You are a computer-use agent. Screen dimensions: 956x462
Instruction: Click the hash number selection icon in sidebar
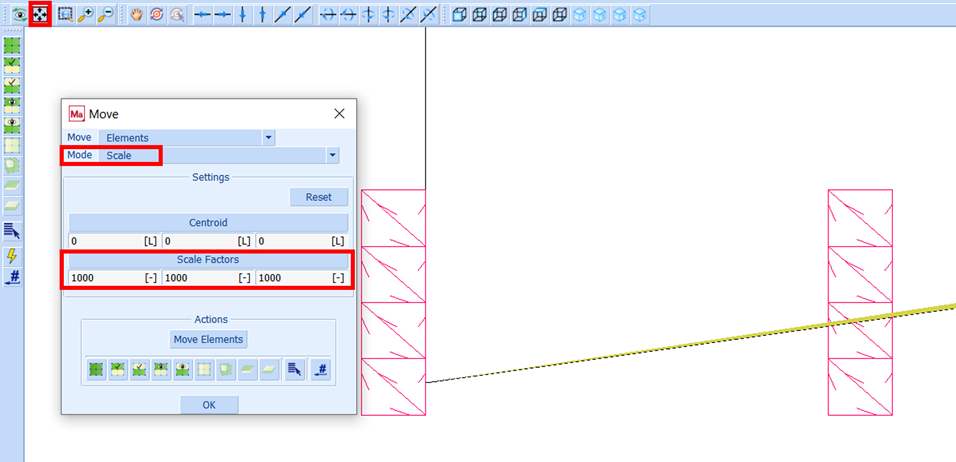12,277
